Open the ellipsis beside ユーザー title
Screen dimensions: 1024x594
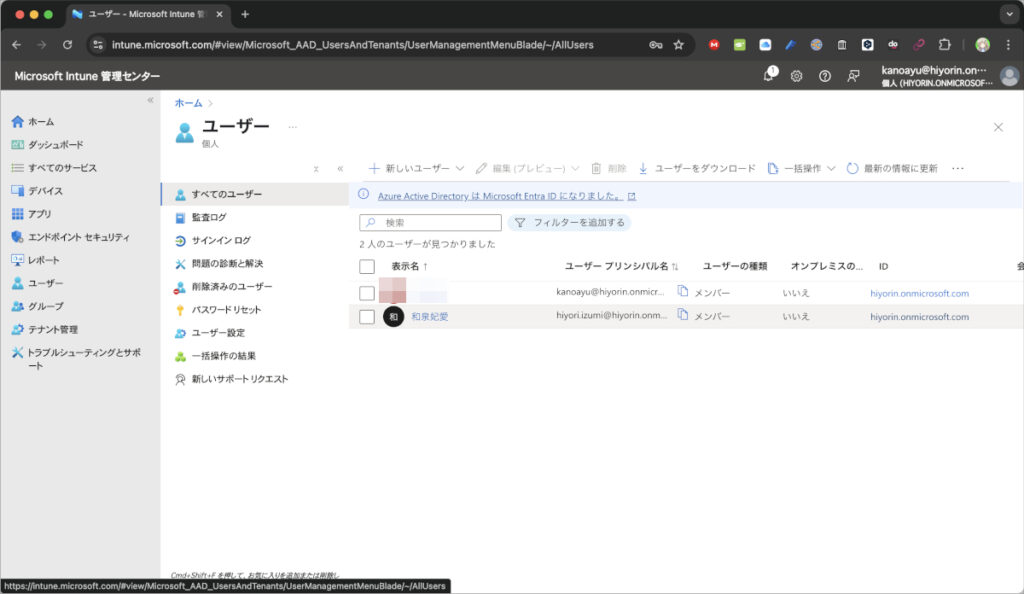293,127
